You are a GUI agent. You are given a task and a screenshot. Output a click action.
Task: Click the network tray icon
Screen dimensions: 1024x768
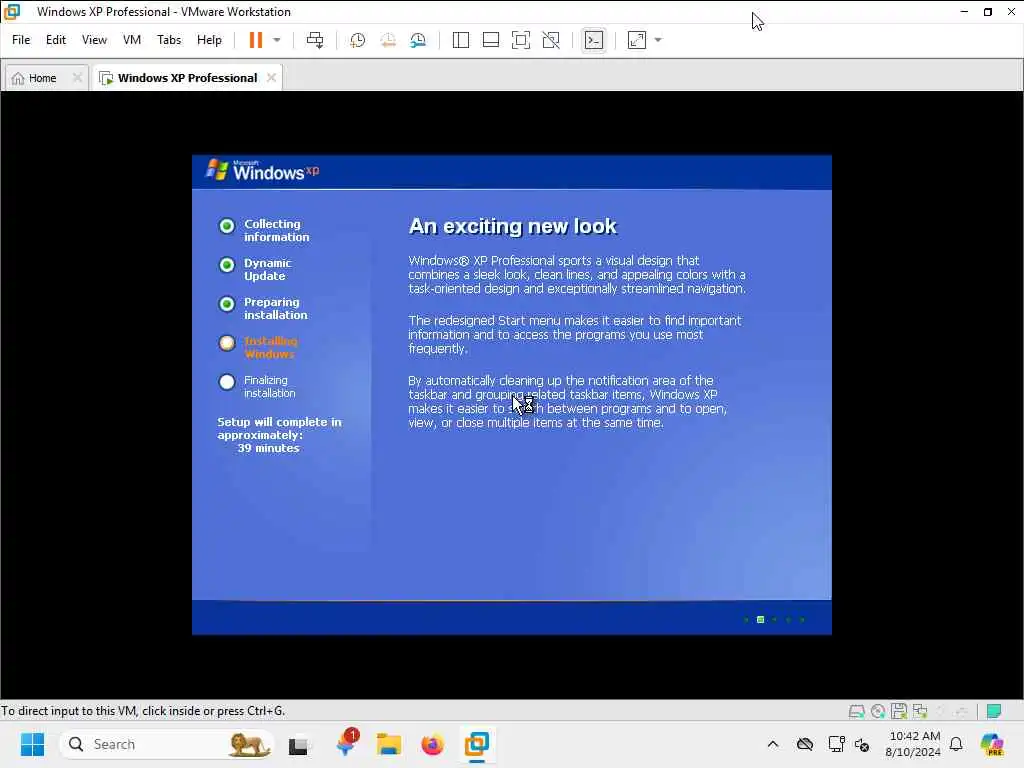(837, 744)
